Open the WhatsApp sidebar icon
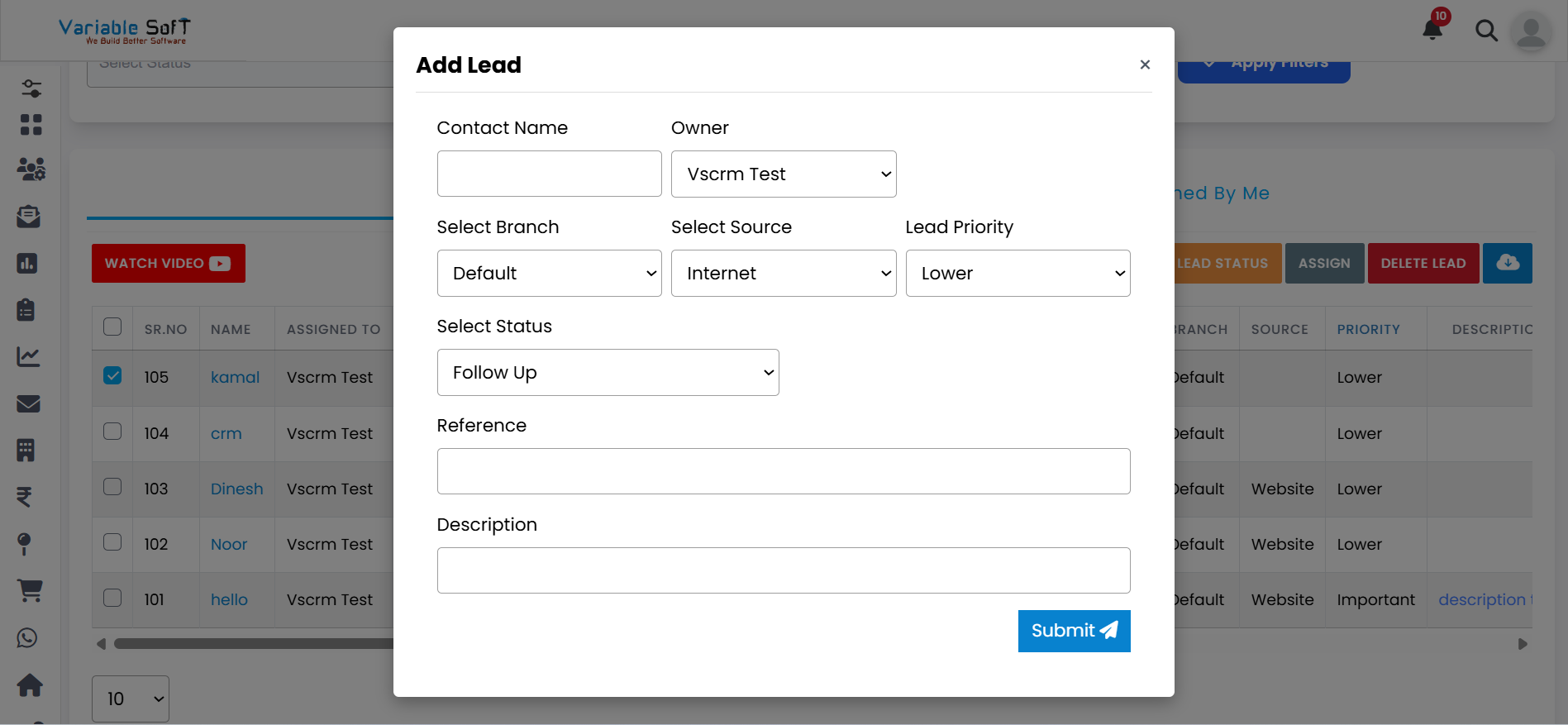The image size is (1568, 725). tap(27, 638)
